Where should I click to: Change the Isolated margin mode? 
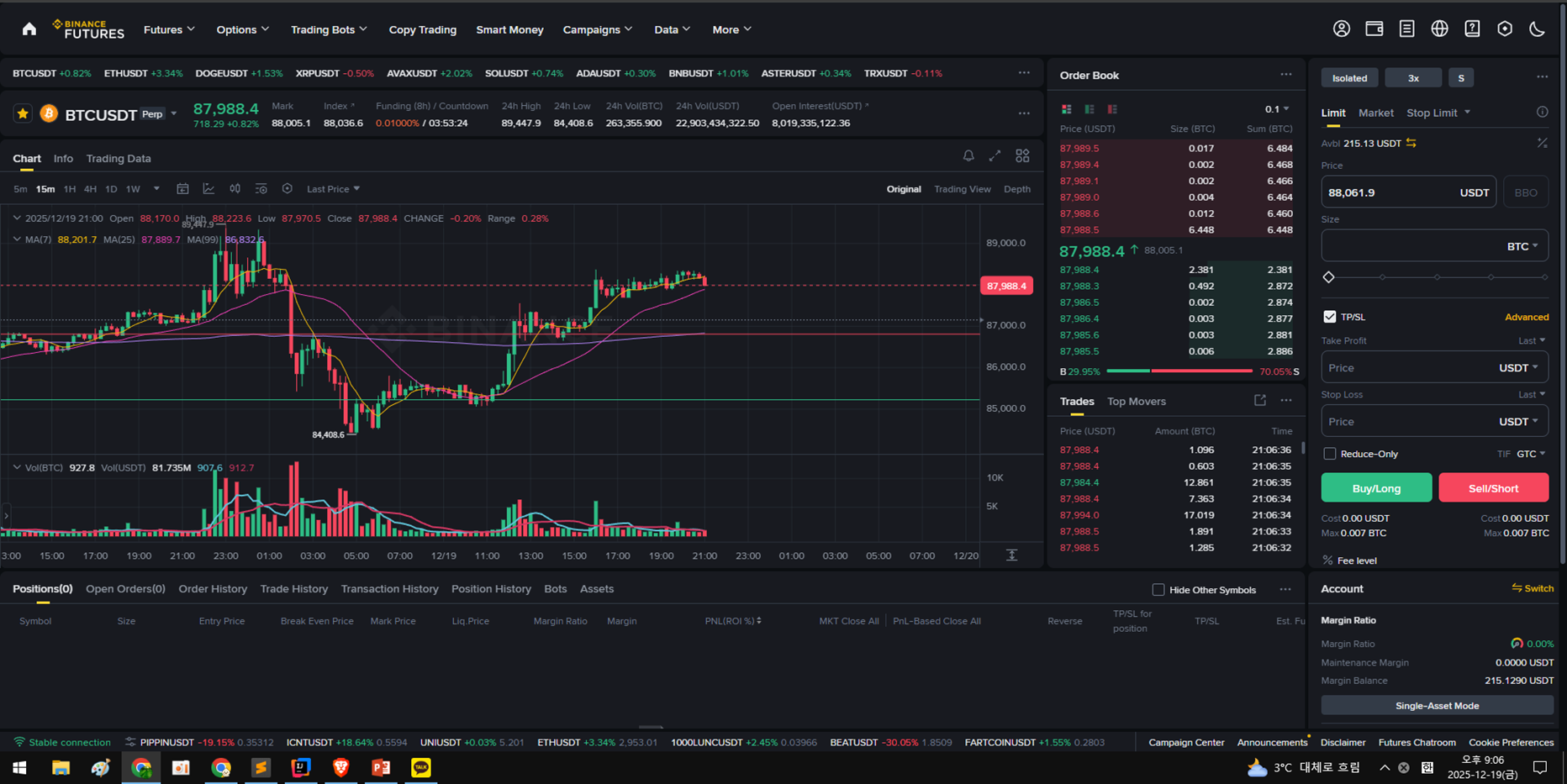point(1349,78)
